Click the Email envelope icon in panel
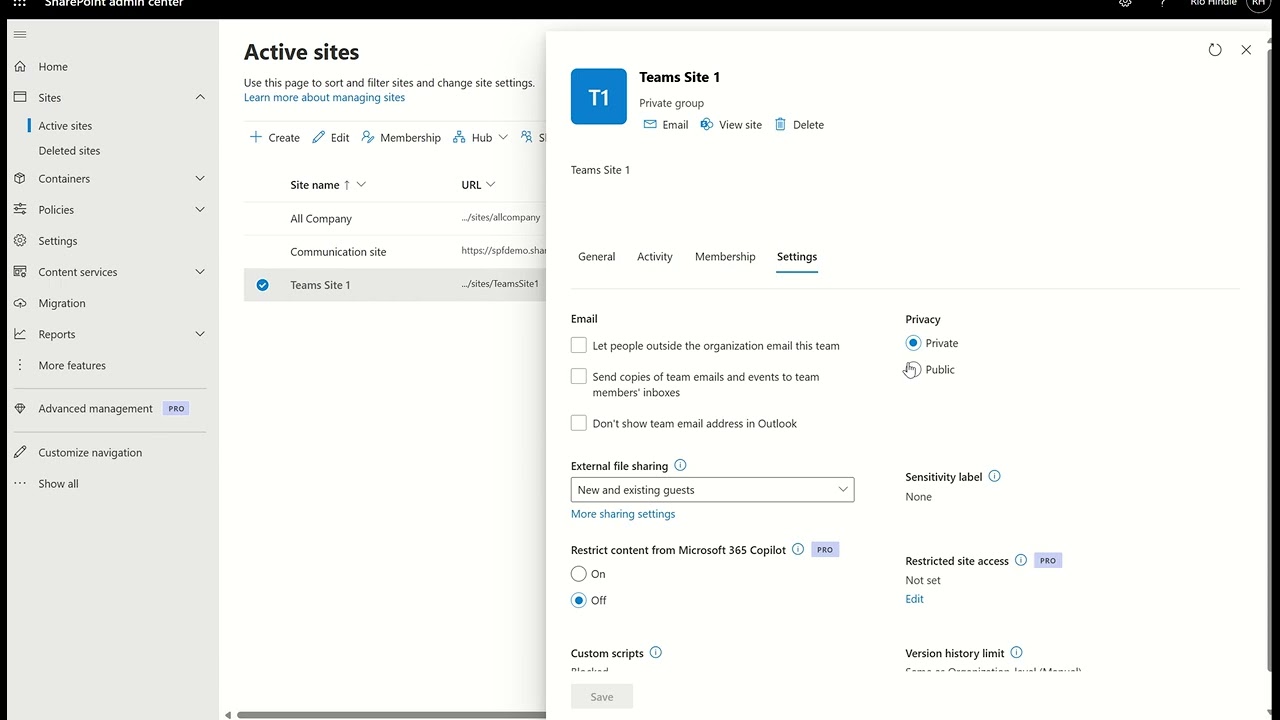 [x=650, y=125]
